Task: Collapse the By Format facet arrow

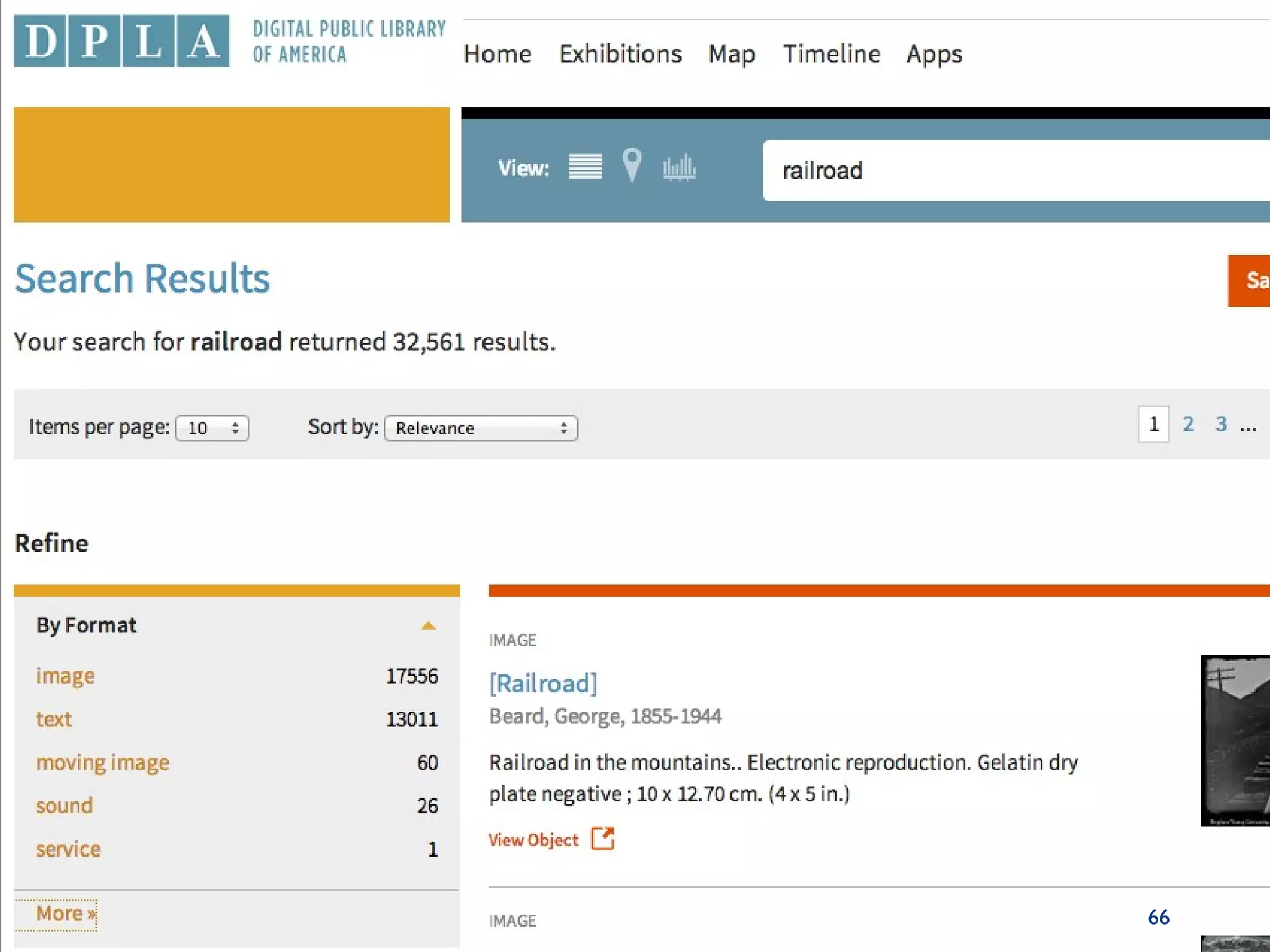Action: coord(428,626)
